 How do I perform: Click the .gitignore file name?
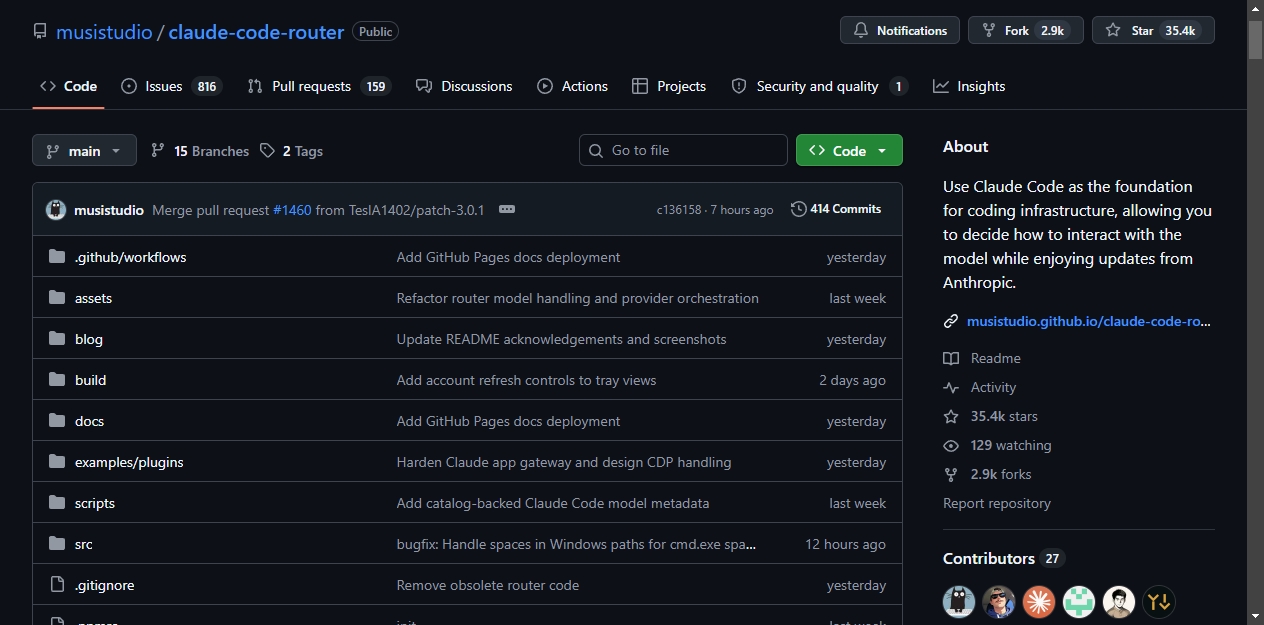point(105,585)
